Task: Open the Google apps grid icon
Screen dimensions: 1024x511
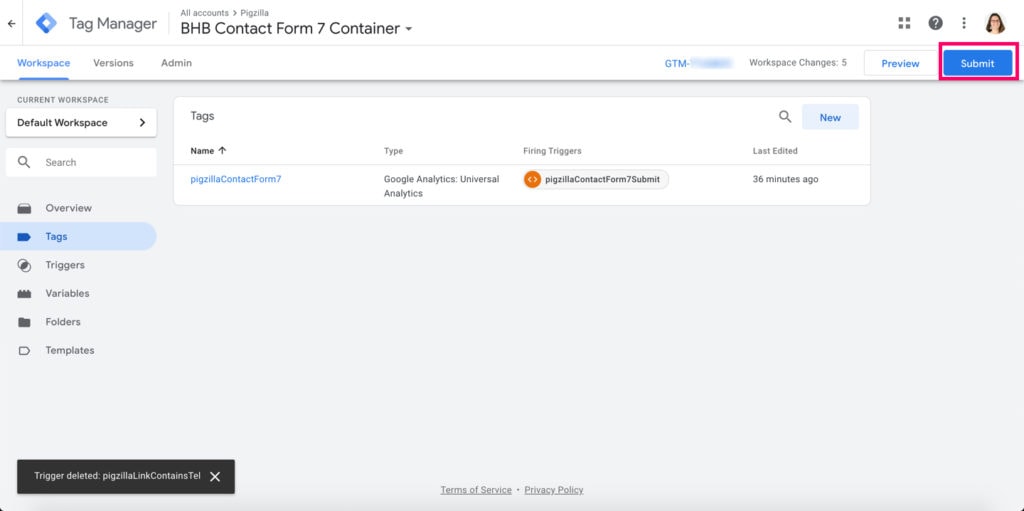Action: click(904, 24)
